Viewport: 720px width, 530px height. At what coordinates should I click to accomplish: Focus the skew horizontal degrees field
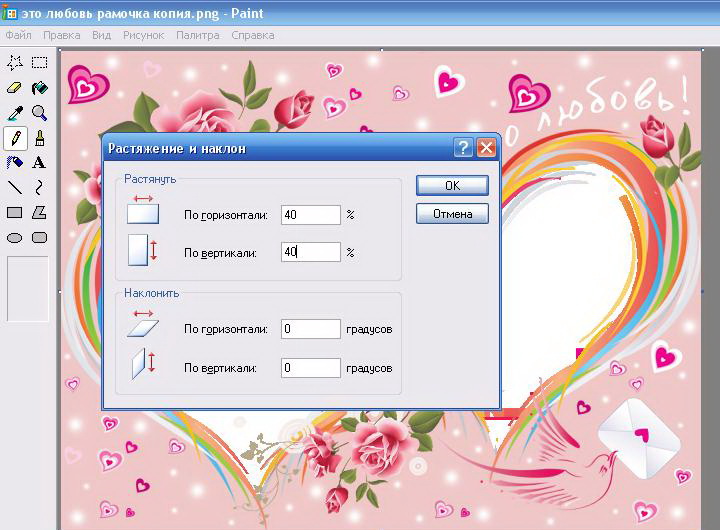click(x=310, y=329)
